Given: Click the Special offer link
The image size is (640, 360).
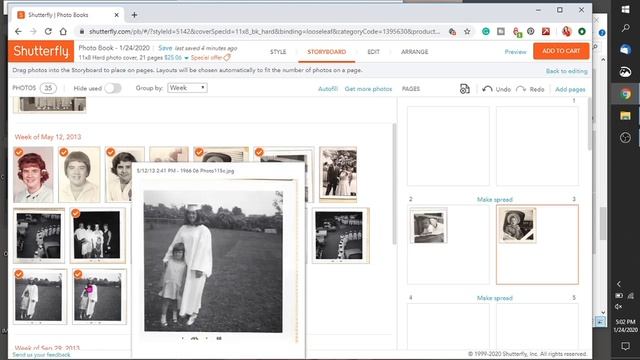Looking at the screenshot, I should coord(207,58).
